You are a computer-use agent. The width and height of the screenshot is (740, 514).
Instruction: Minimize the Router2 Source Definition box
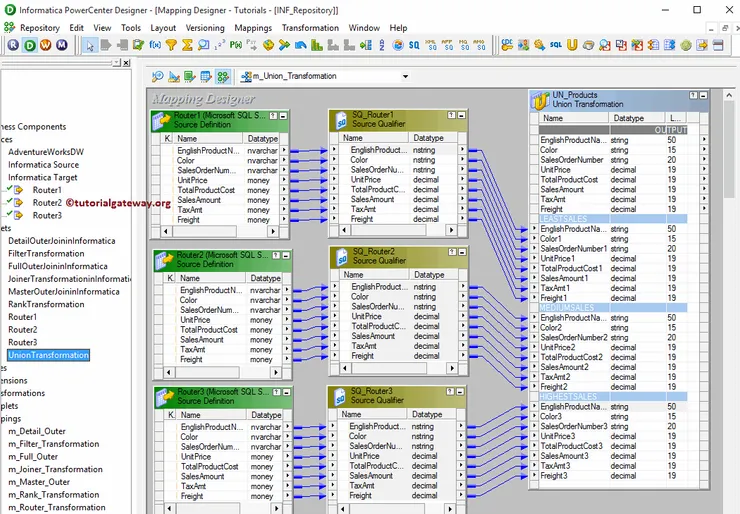pyautogui.click(x=286, y=255)
